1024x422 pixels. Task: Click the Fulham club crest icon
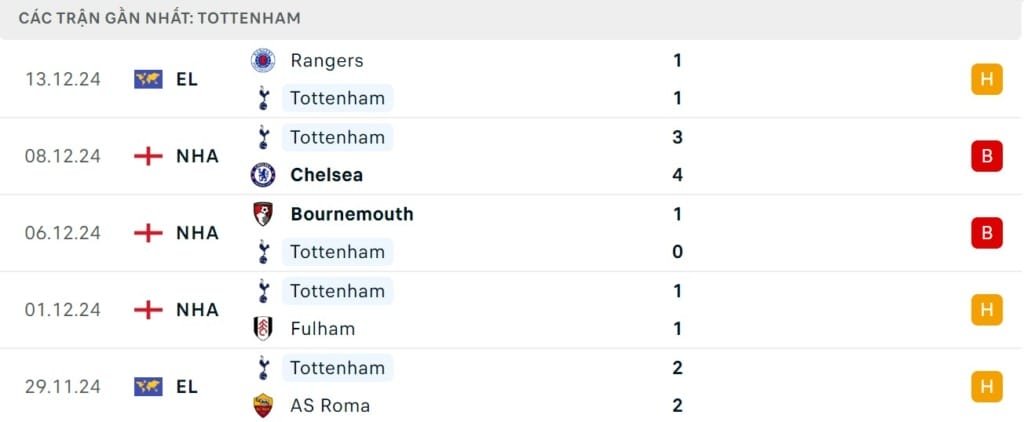(x=263, y=329)
